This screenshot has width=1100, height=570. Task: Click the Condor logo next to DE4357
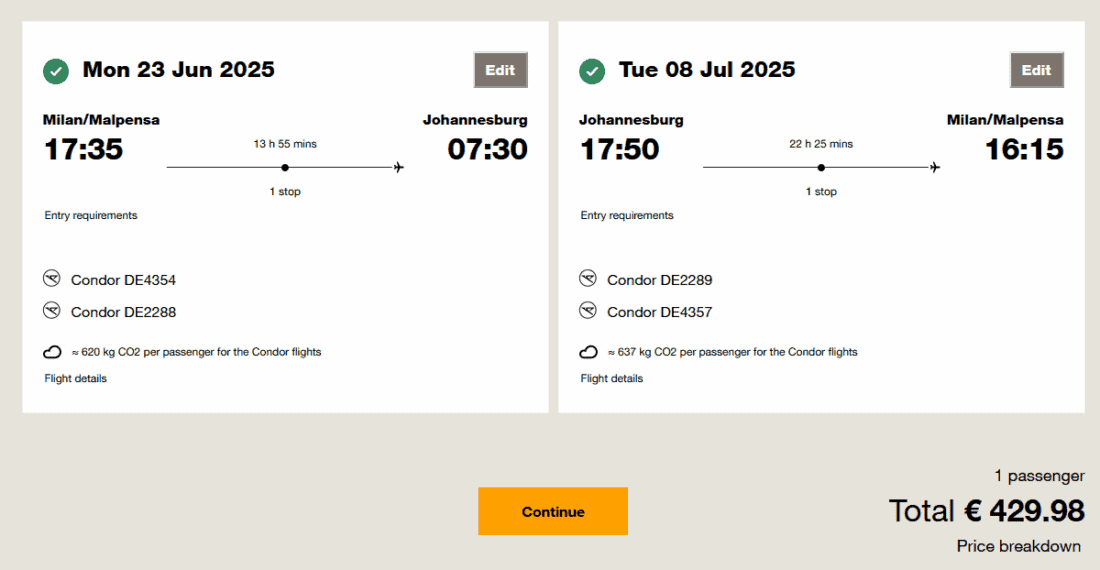click(x=589, y=311)
